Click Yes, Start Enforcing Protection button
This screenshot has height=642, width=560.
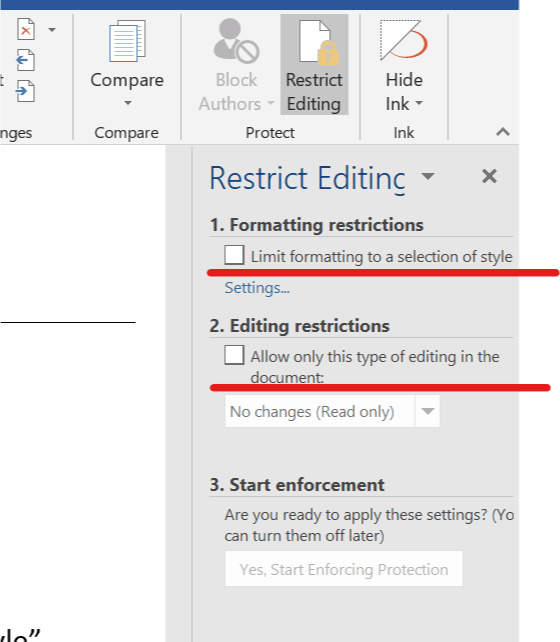click(344, 569)
